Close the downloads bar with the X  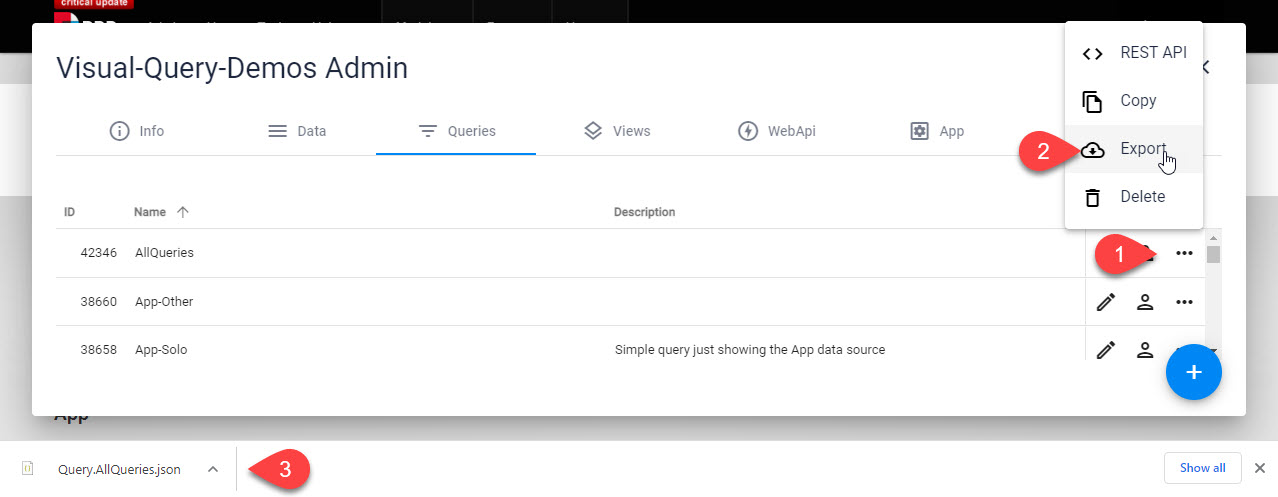[x=1260, y=468]
